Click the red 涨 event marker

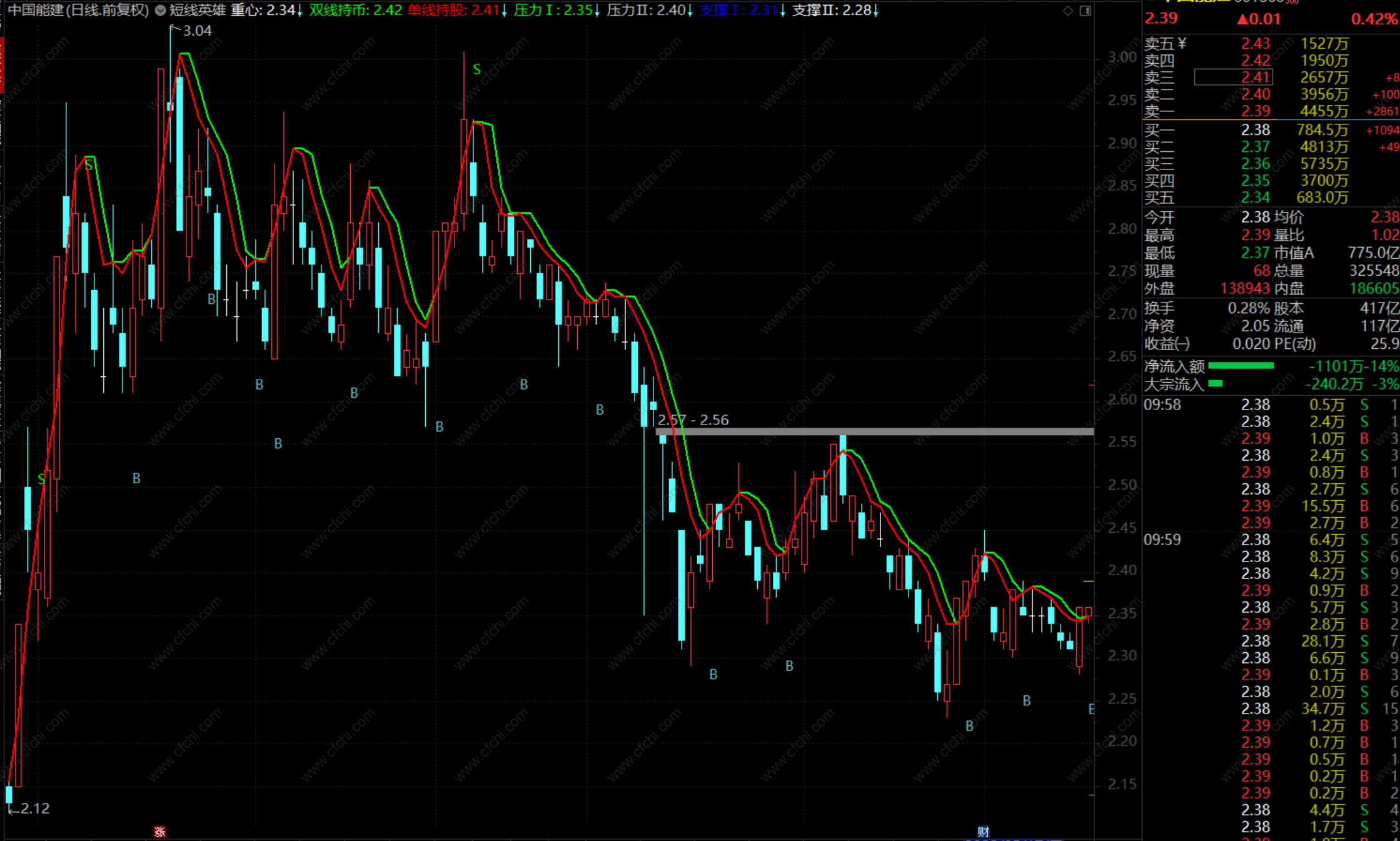[x=160, y=832]
